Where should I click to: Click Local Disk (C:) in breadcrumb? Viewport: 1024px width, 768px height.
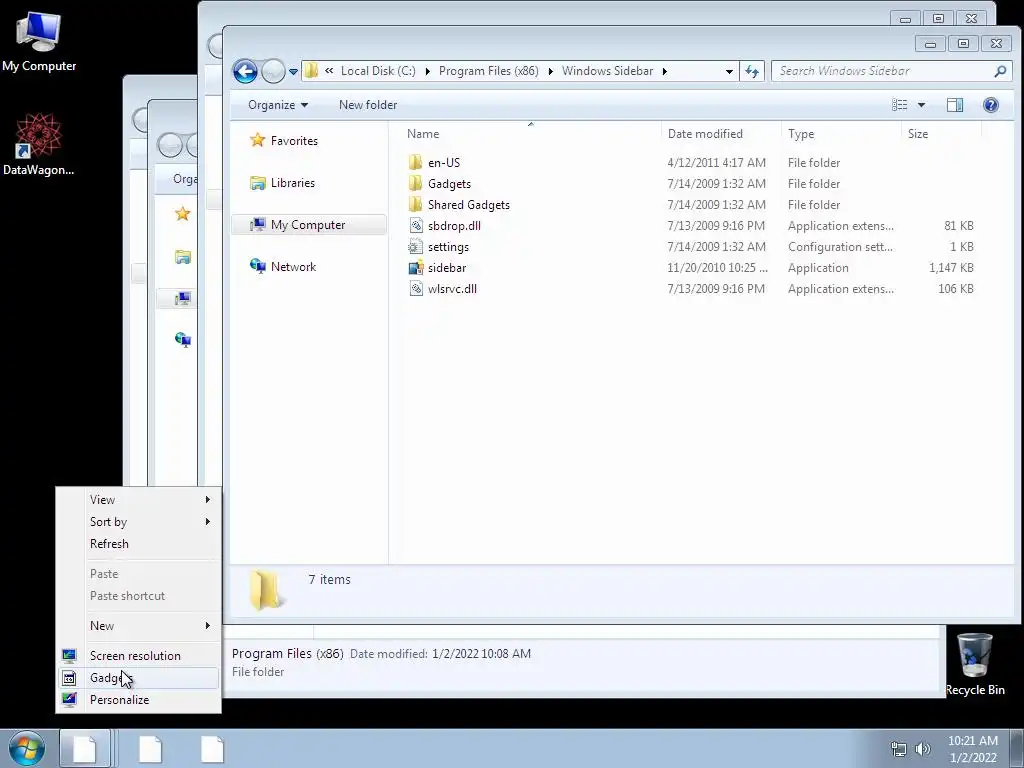[x=378, y=71]
